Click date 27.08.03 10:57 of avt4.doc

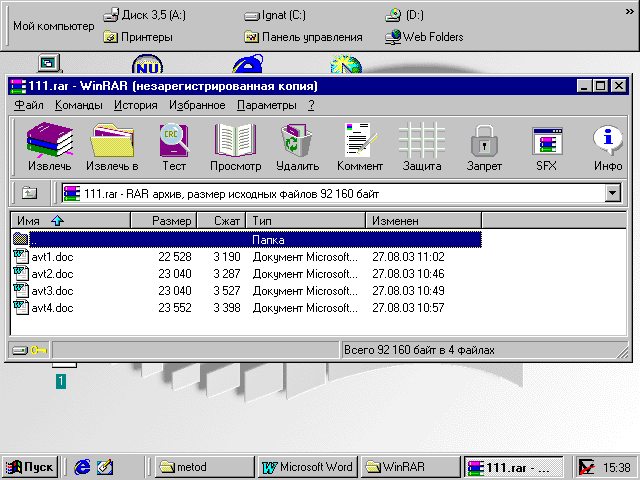point(408,308)
